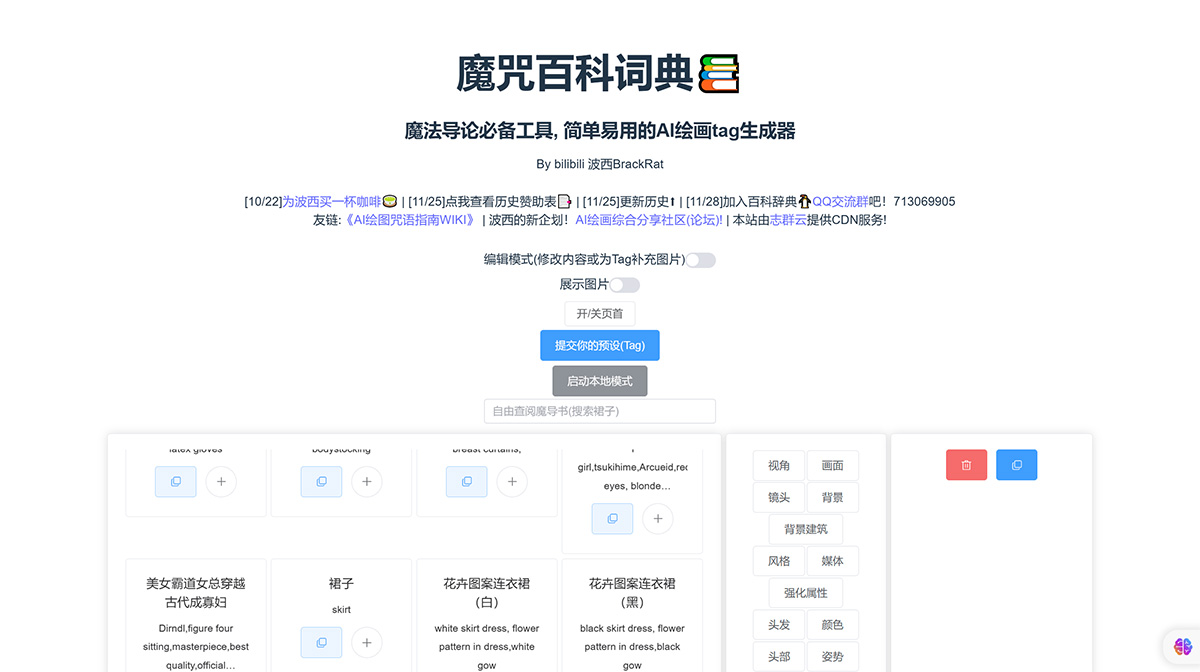Click the blue copy button in the right panel
Image resolution: width=1200 pixels, height=672 pixels.
pos(1016,464)
